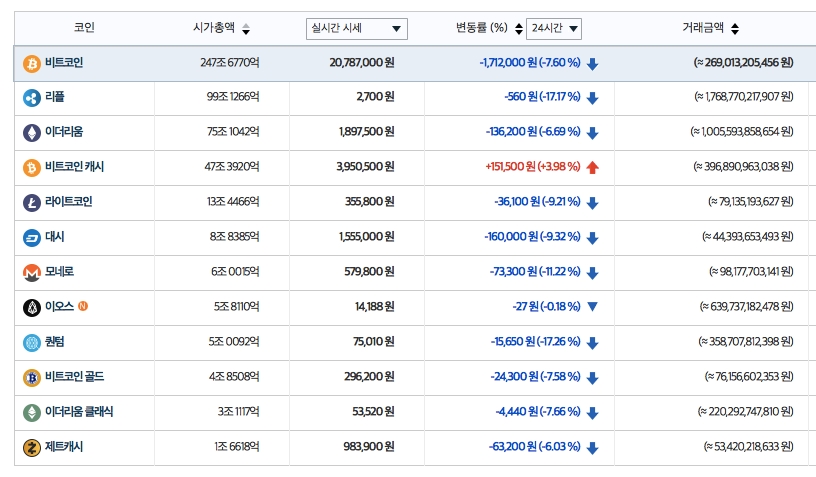
Task: Click the Bitcoin (비트코인) coin icon
Action: pyautogui.click(x=32, y=63)
